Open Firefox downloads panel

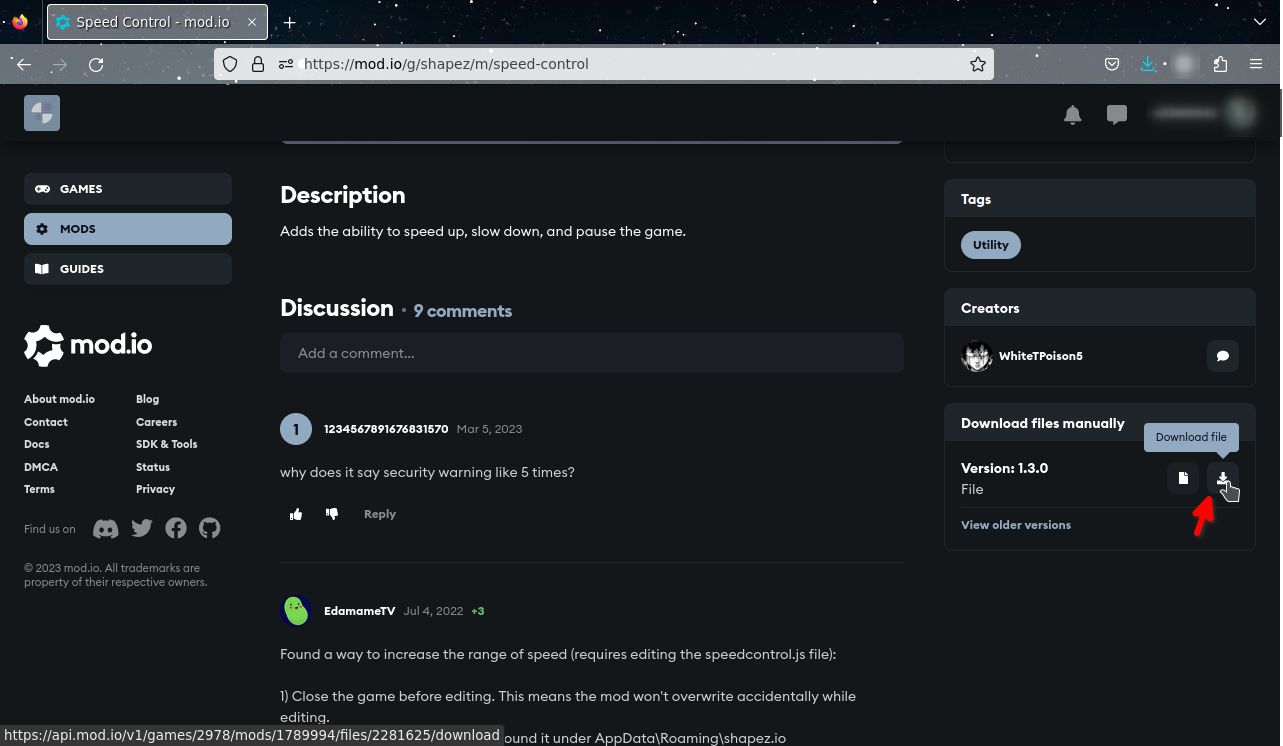click(x=1148, y=64)
